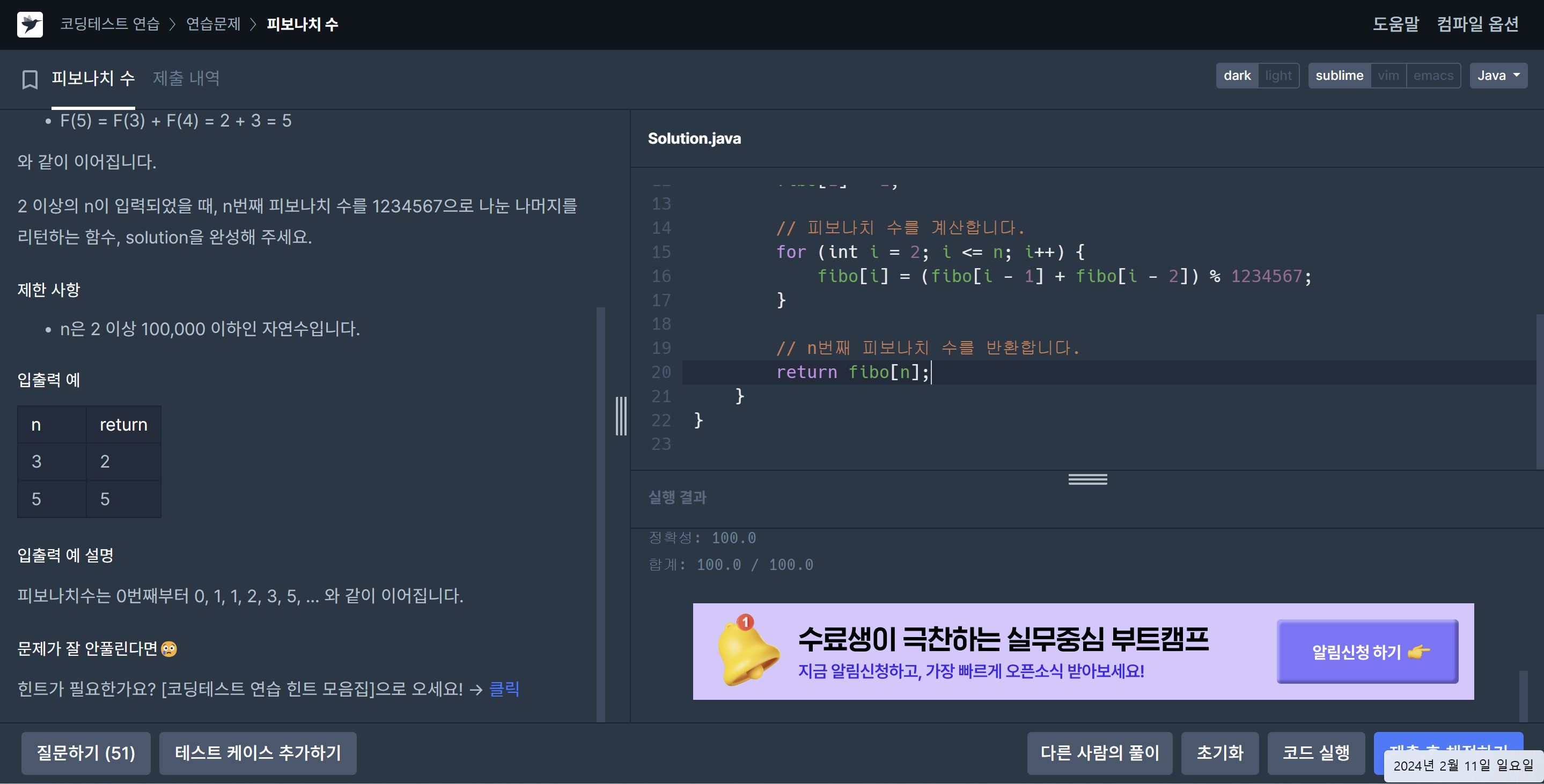Image resolution: width=1544 pixels, height=784 pixels.
Task: Click the bell icon in banner
Action: (x=747, y=651)
